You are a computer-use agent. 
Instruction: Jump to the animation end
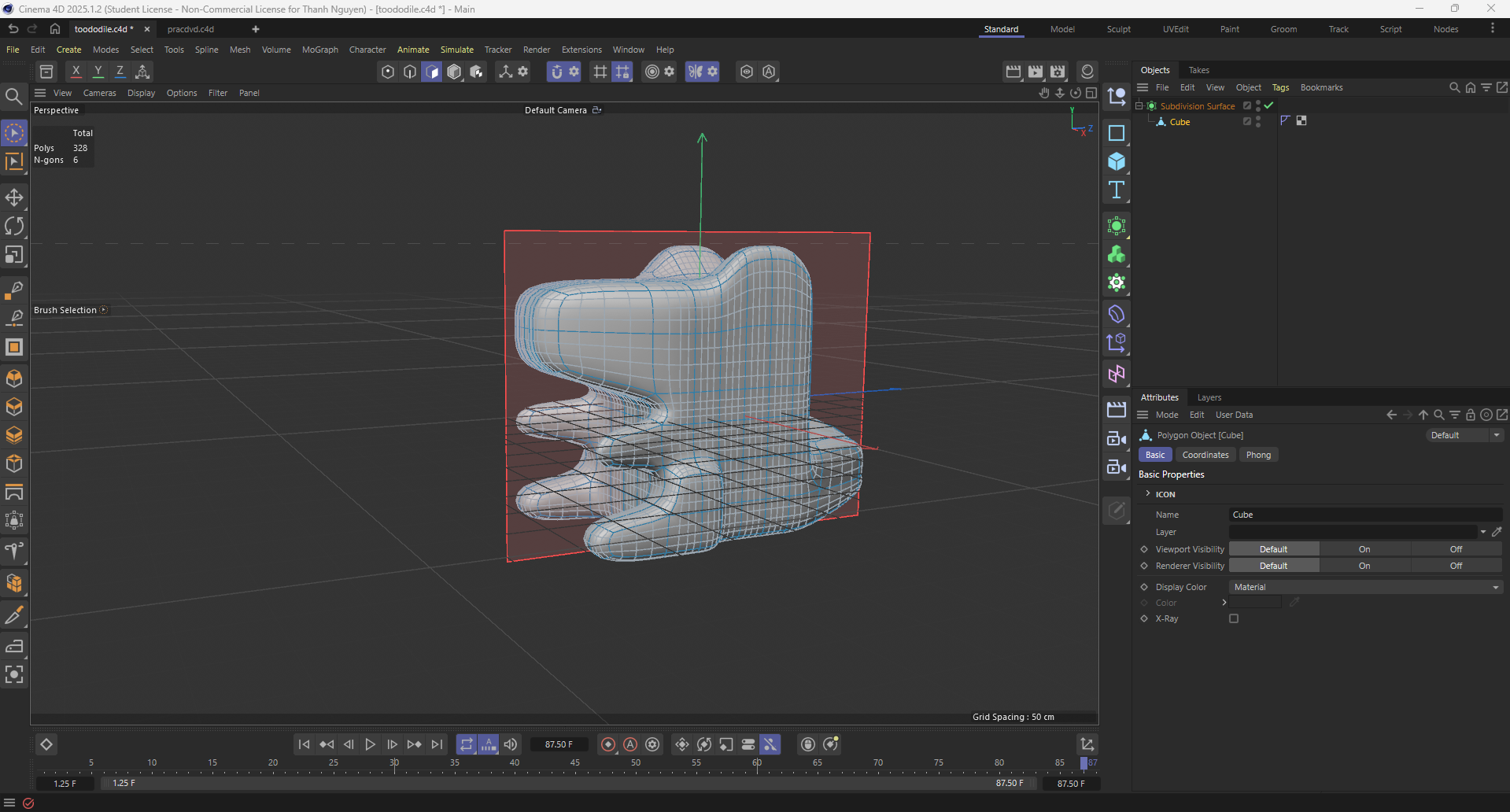tap(437, 744)
